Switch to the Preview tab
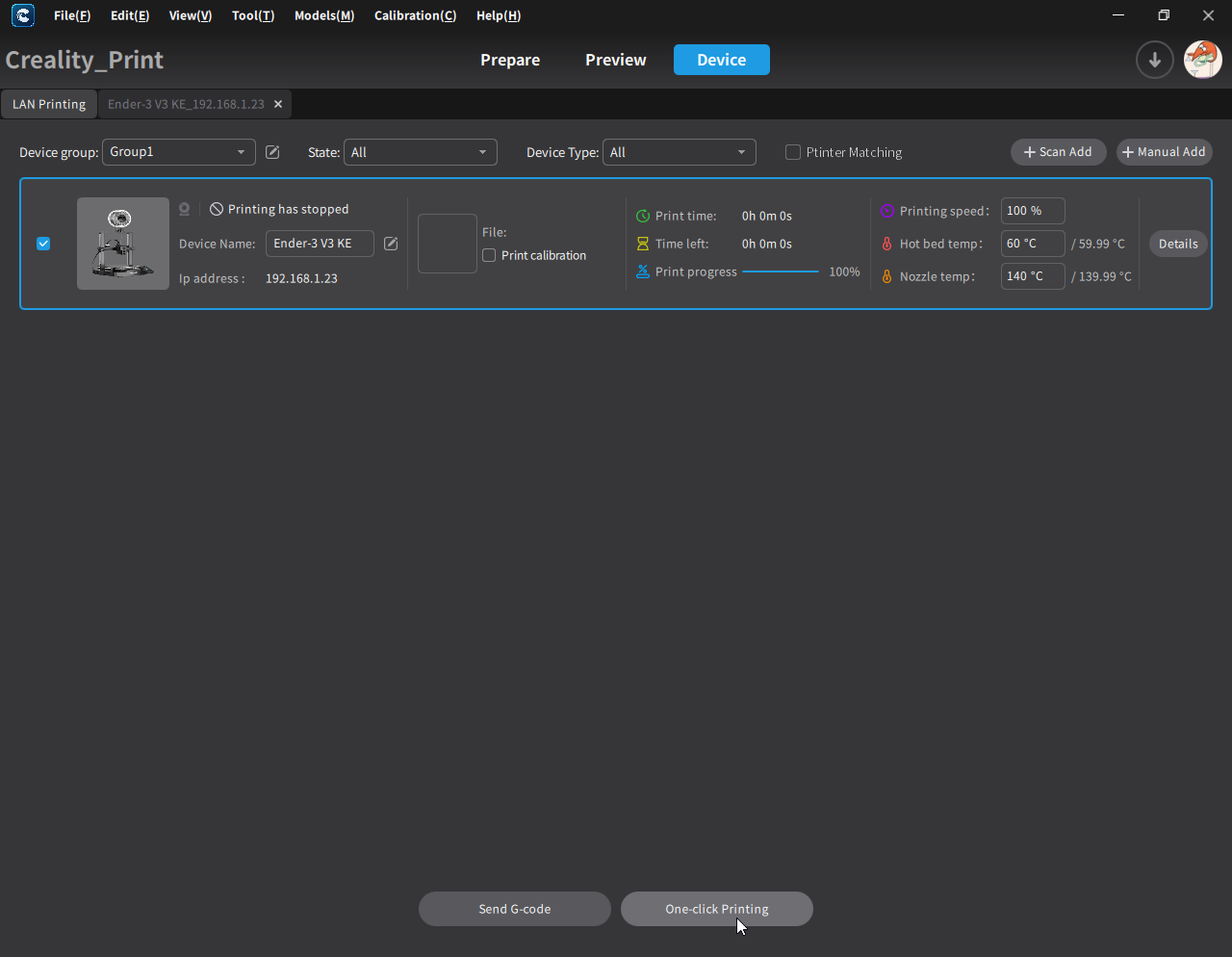Image resolution: width=1232 pixels, height=957 pixels. pos(616,60)
